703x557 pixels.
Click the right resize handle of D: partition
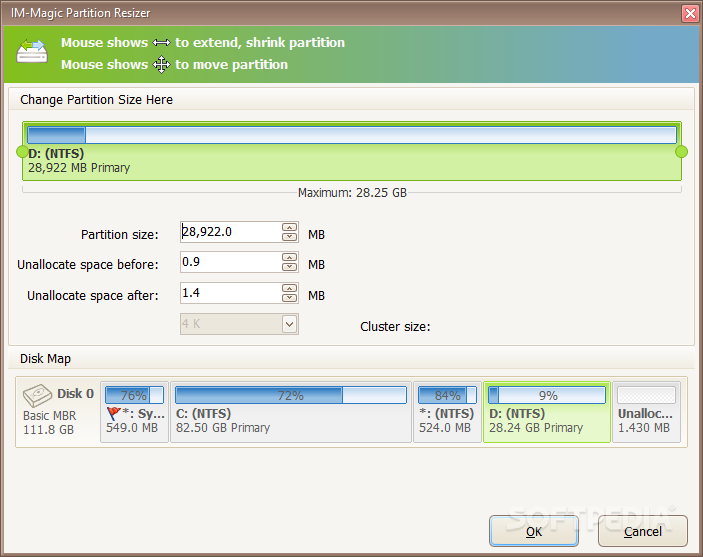click(681, 152)
